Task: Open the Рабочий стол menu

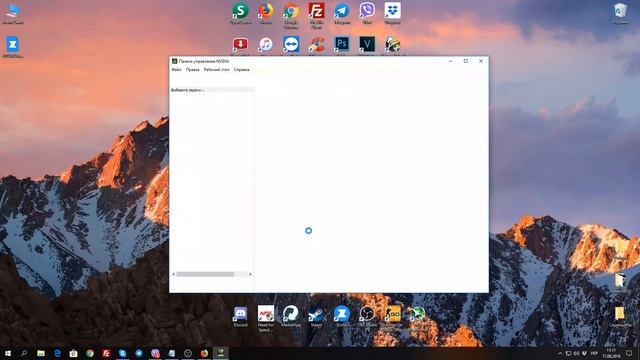Action: click(x=216, y=70)
